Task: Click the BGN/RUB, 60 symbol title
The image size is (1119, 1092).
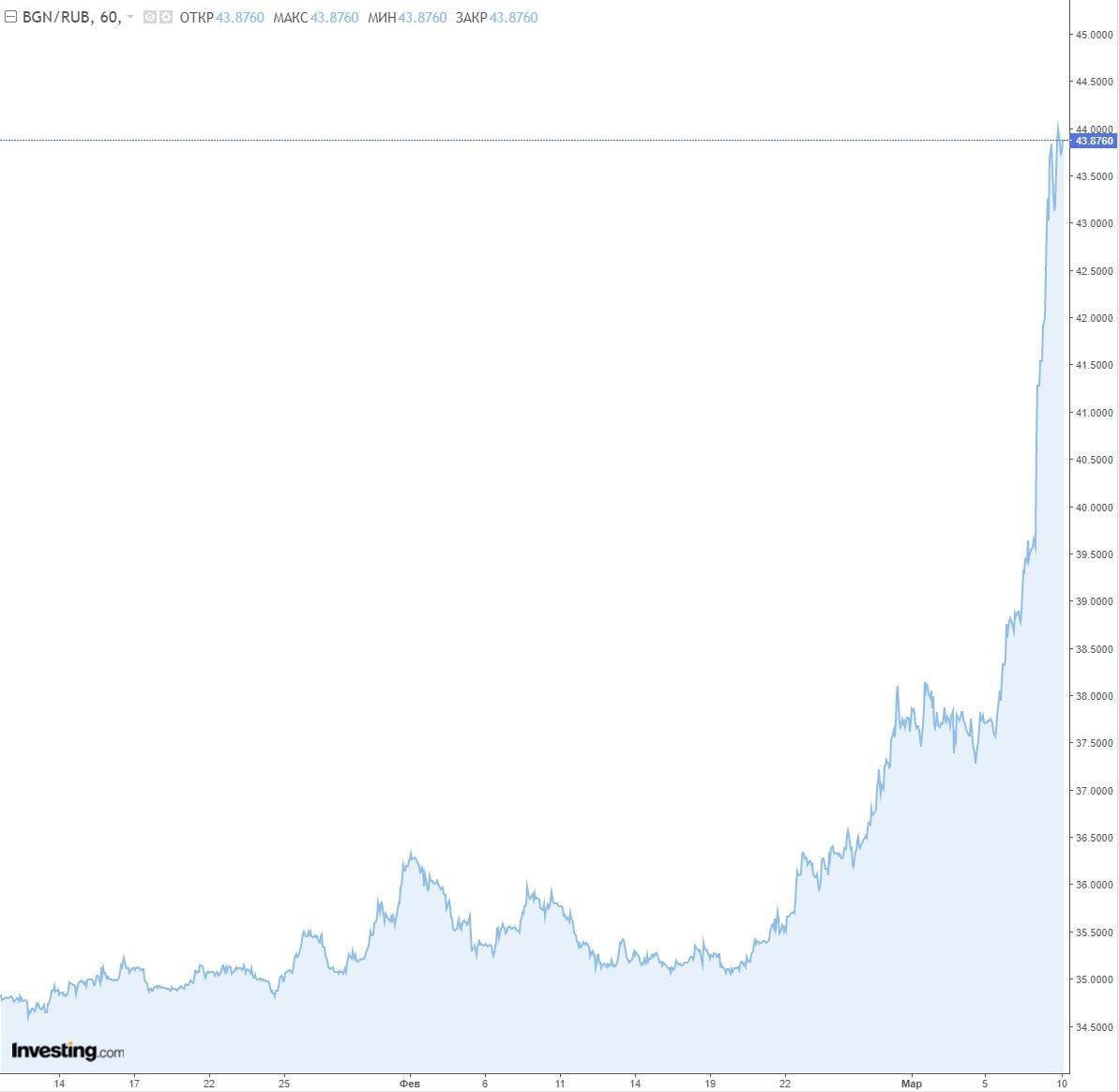Action: pyautogui.click(x=72, y=17)
